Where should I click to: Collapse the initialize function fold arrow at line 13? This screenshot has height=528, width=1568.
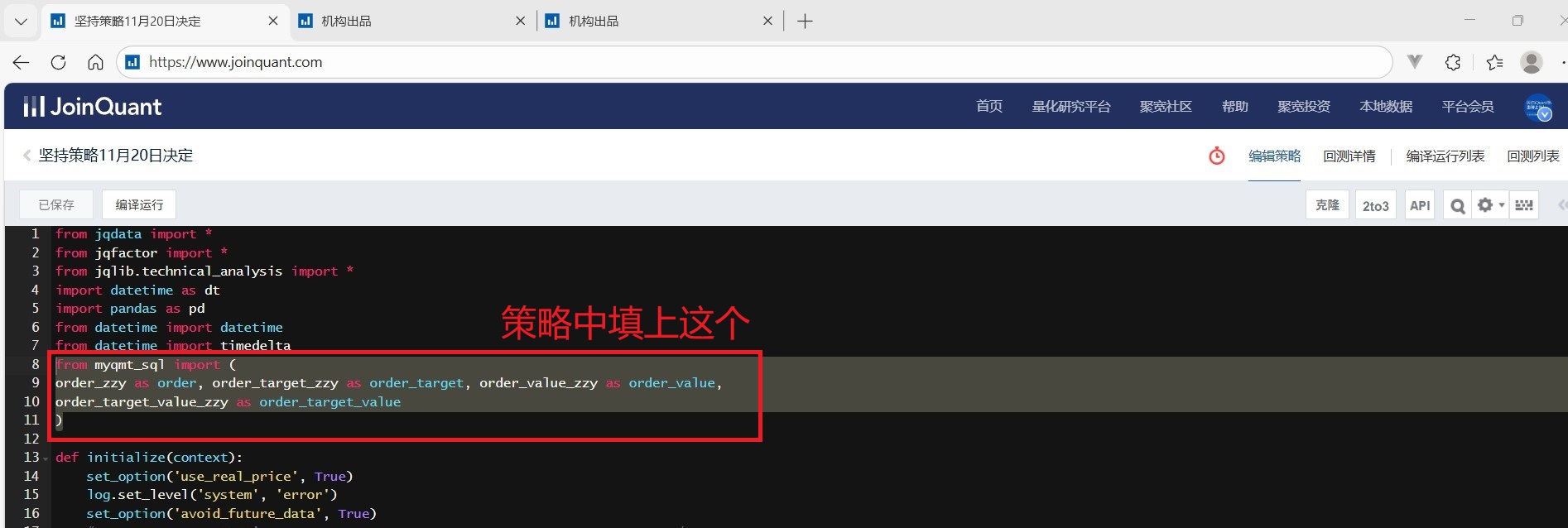click(x=46, y=458)
